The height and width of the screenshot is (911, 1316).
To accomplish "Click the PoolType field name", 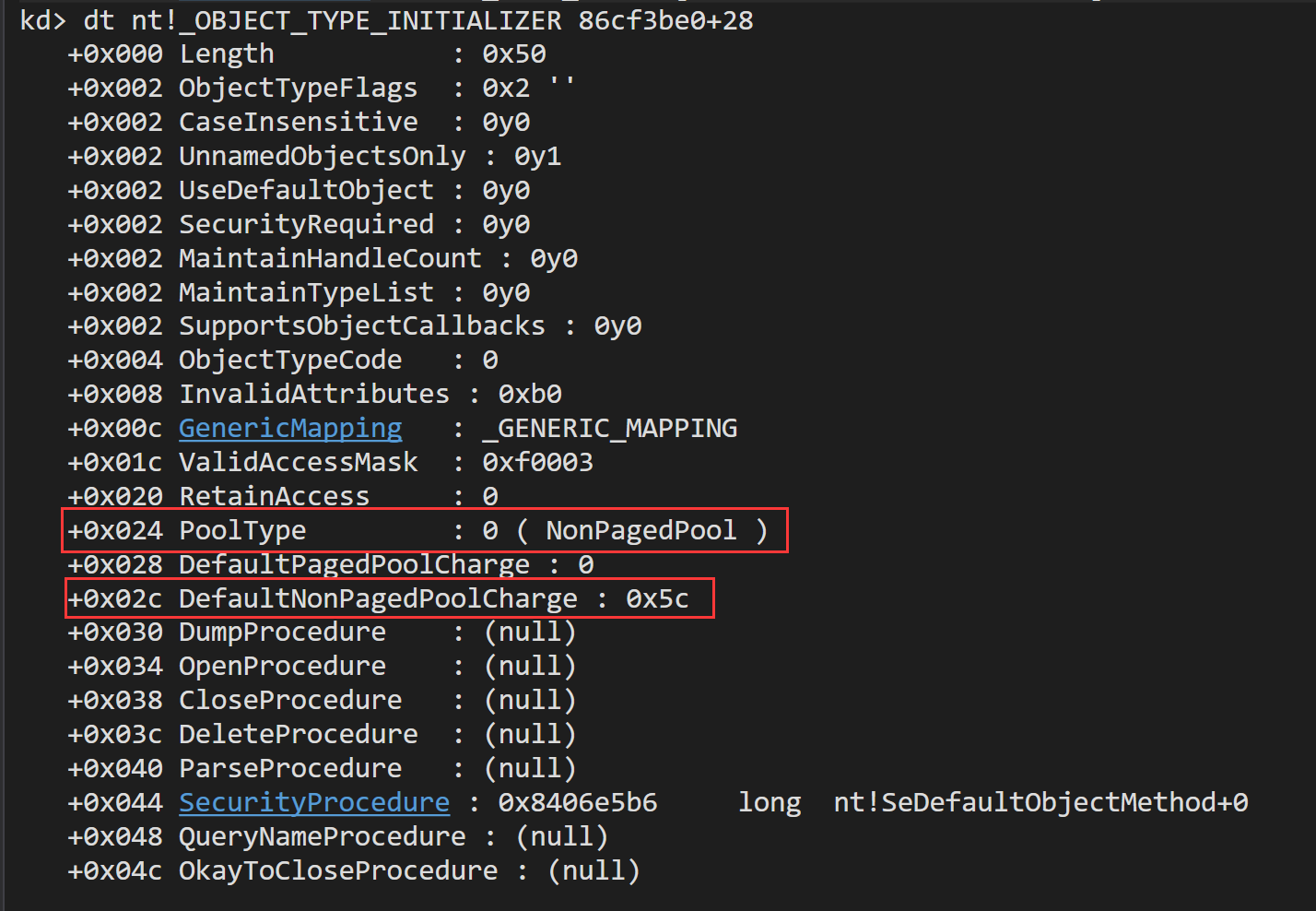I will tap(242, 531).
